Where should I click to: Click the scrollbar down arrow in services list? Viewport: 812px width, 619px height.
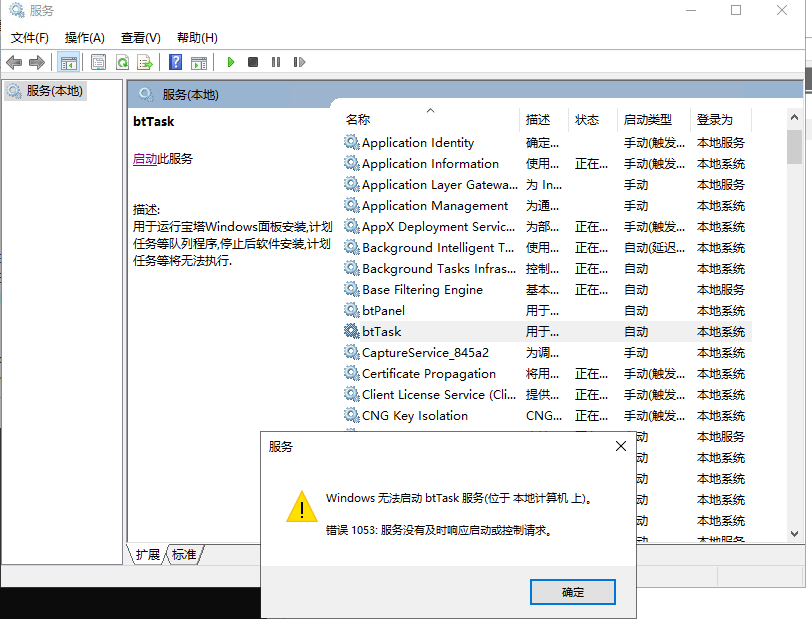(794, 534)
